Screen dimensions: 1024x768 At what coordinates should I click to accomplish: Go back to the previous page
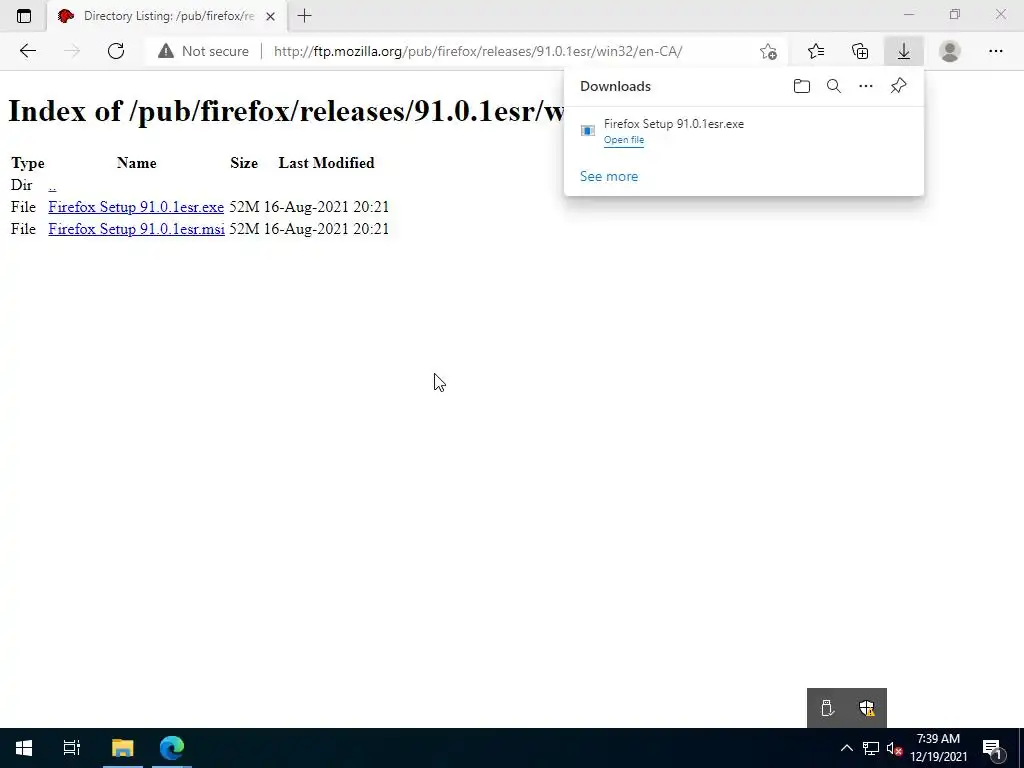27,51
